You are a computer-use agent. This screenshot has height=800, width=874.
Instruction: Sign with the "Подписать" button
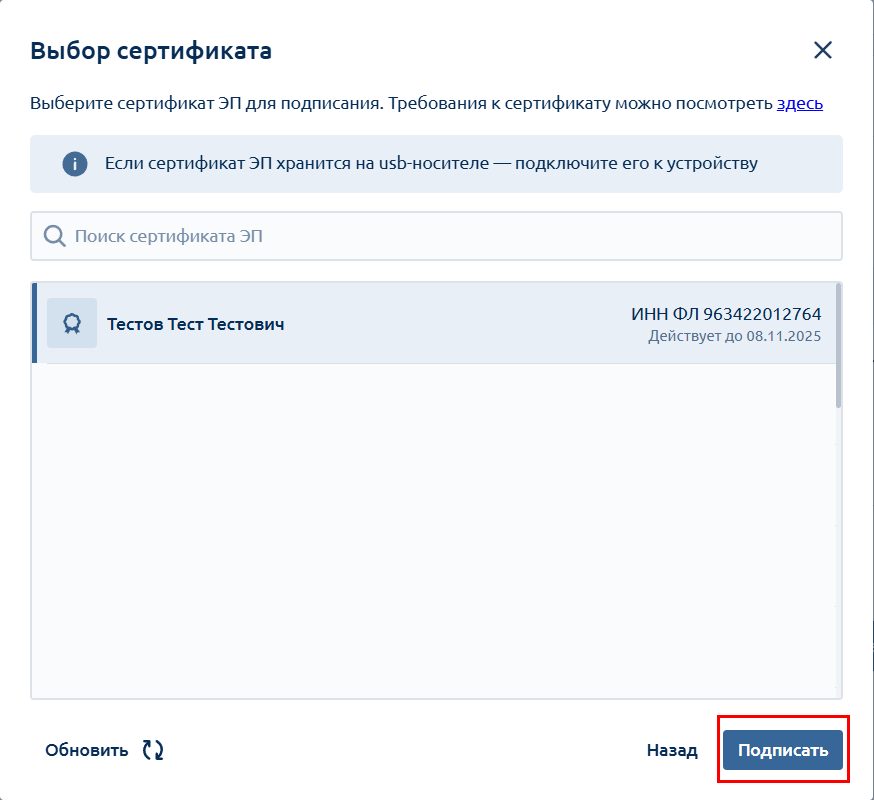point(783,750)
